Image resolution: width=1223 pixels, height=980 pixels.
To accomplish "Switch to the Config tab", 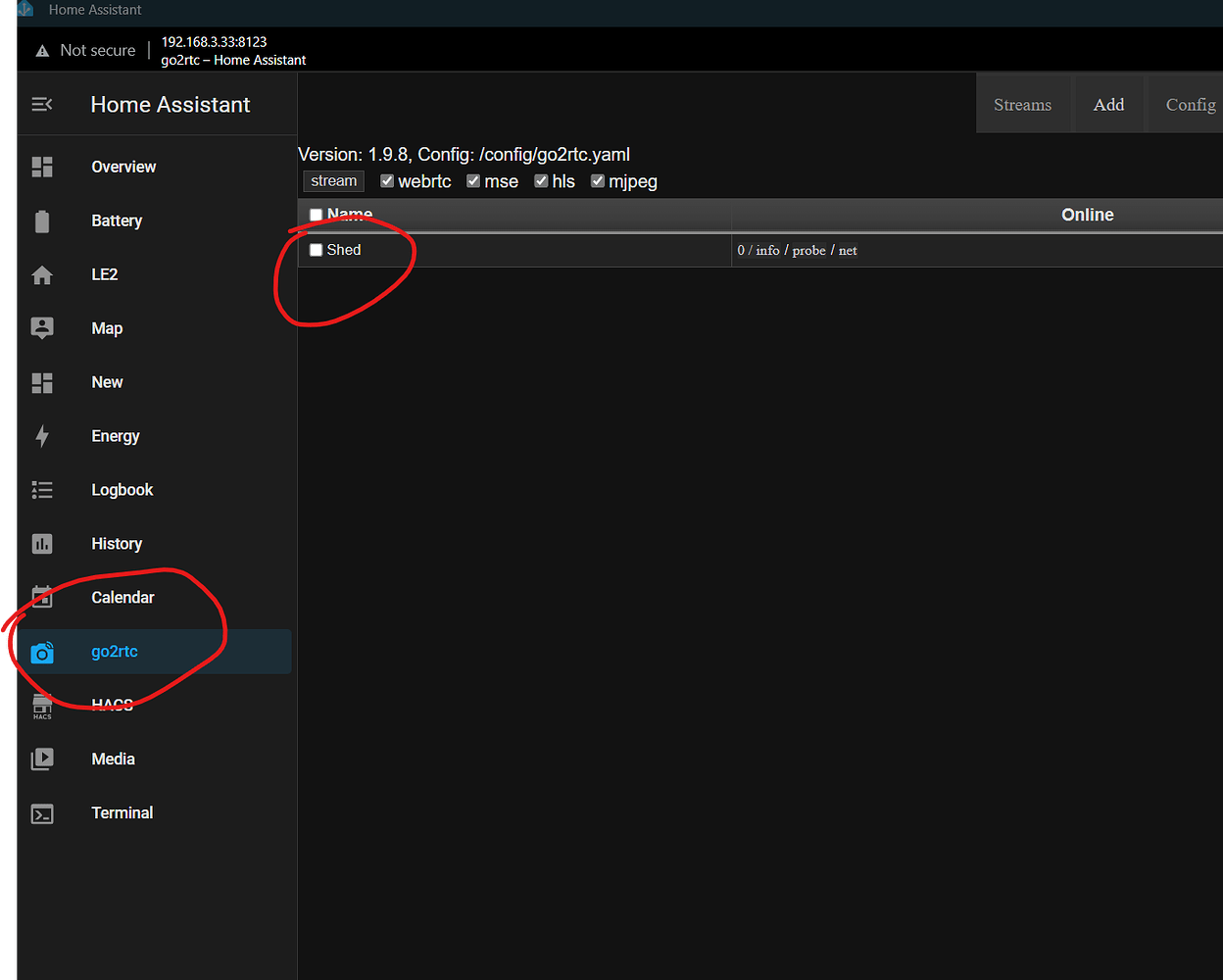I will pyautogui.click(x=1192, y=104).
